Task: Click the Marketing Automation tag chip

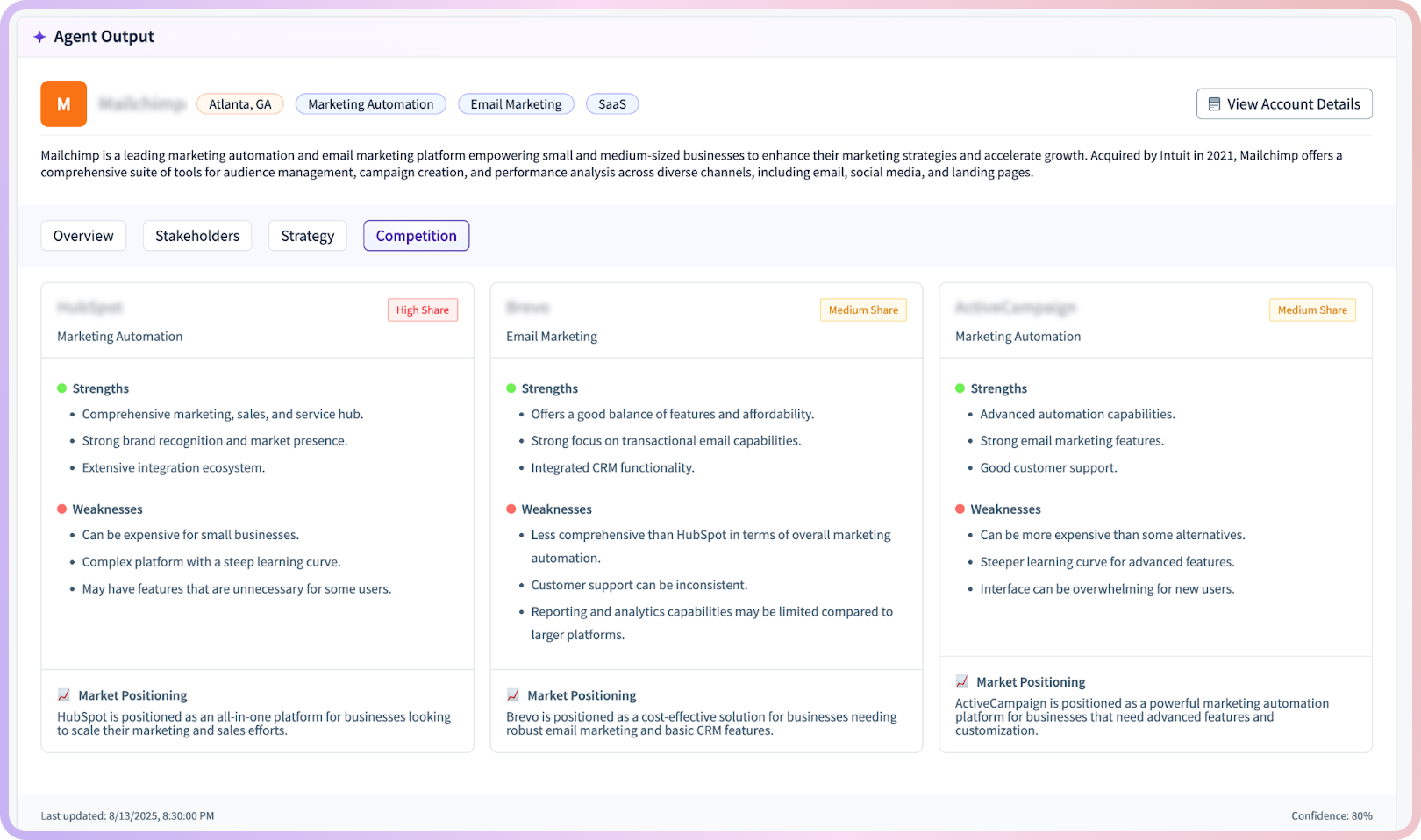Action: 371,104
